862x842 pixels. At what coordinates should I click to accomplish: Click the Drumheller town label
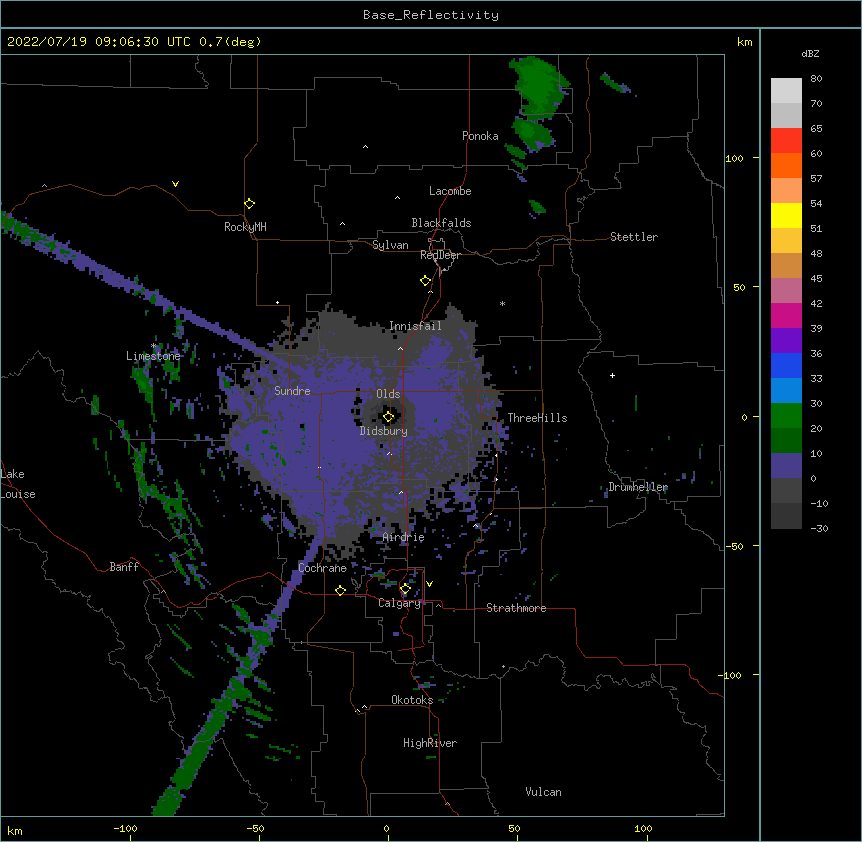point(638,487)
